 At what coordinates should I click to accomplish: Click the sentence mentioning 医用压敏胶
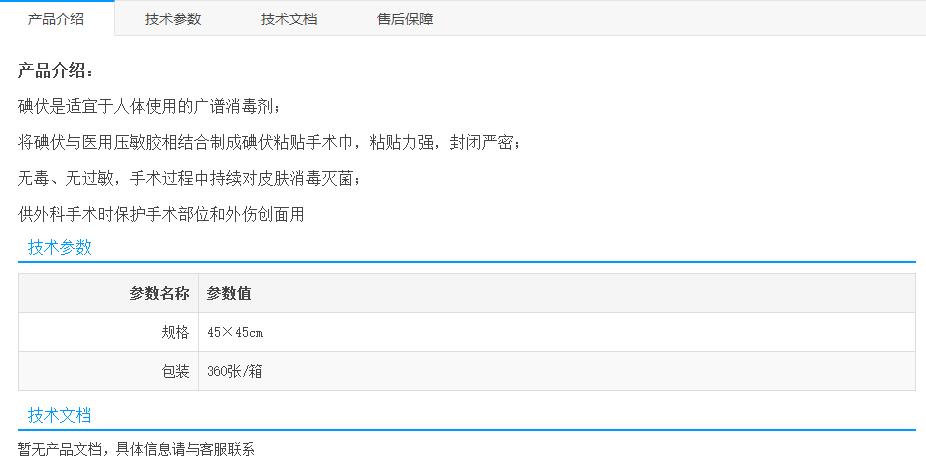click(x=270, y=142)
